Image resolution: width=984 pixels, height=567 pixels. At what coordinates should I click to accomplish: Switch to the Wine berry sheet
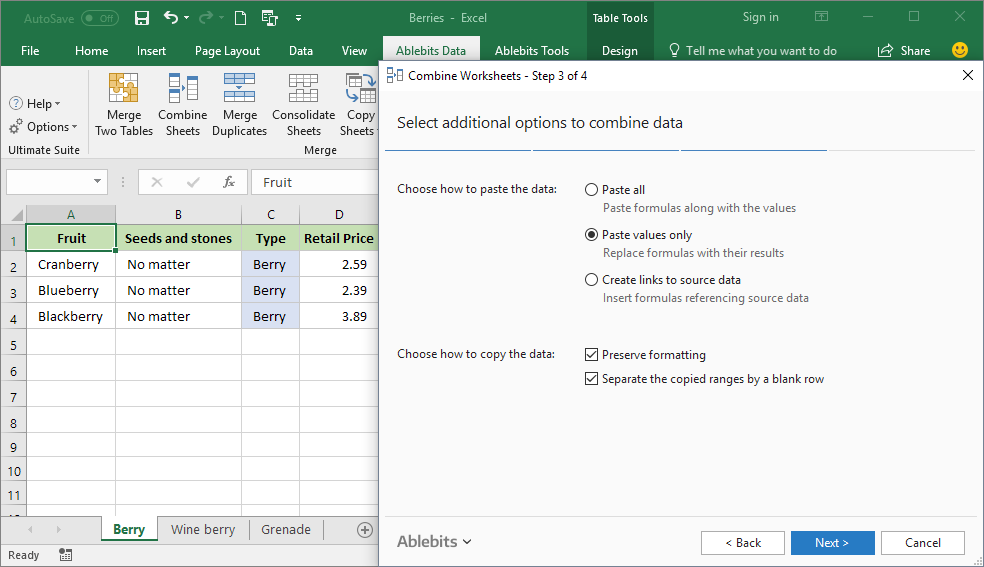point(203,529)
